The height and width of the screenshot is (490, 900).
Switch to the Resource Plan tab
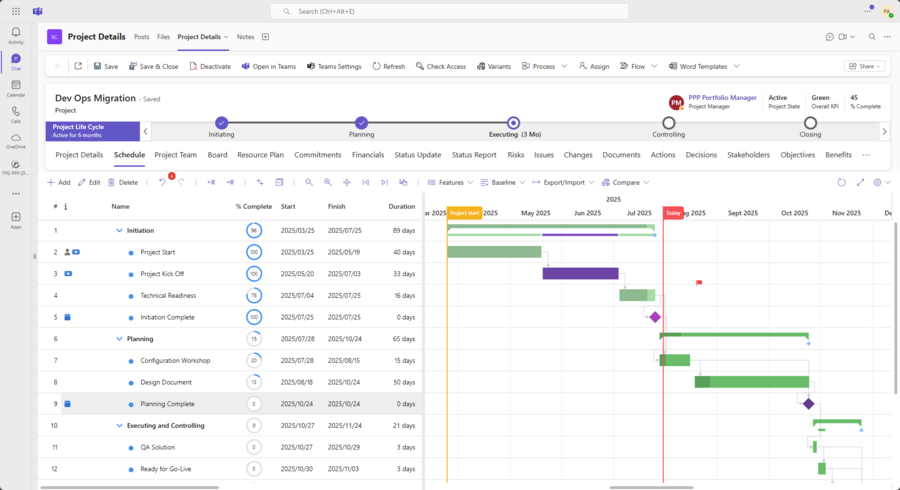(x=260, y=155)
